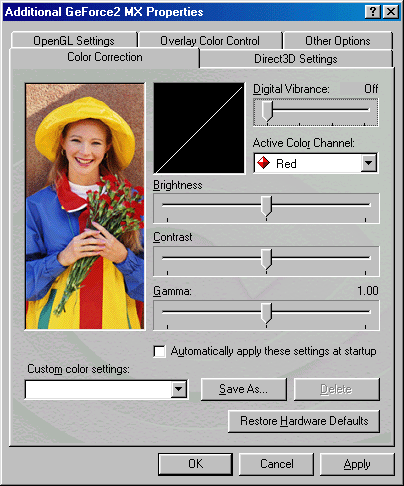The height and width of the screenshot is (486, 404).
Task: Click the Brightness slider handle
Action: (x=266, y=207)
